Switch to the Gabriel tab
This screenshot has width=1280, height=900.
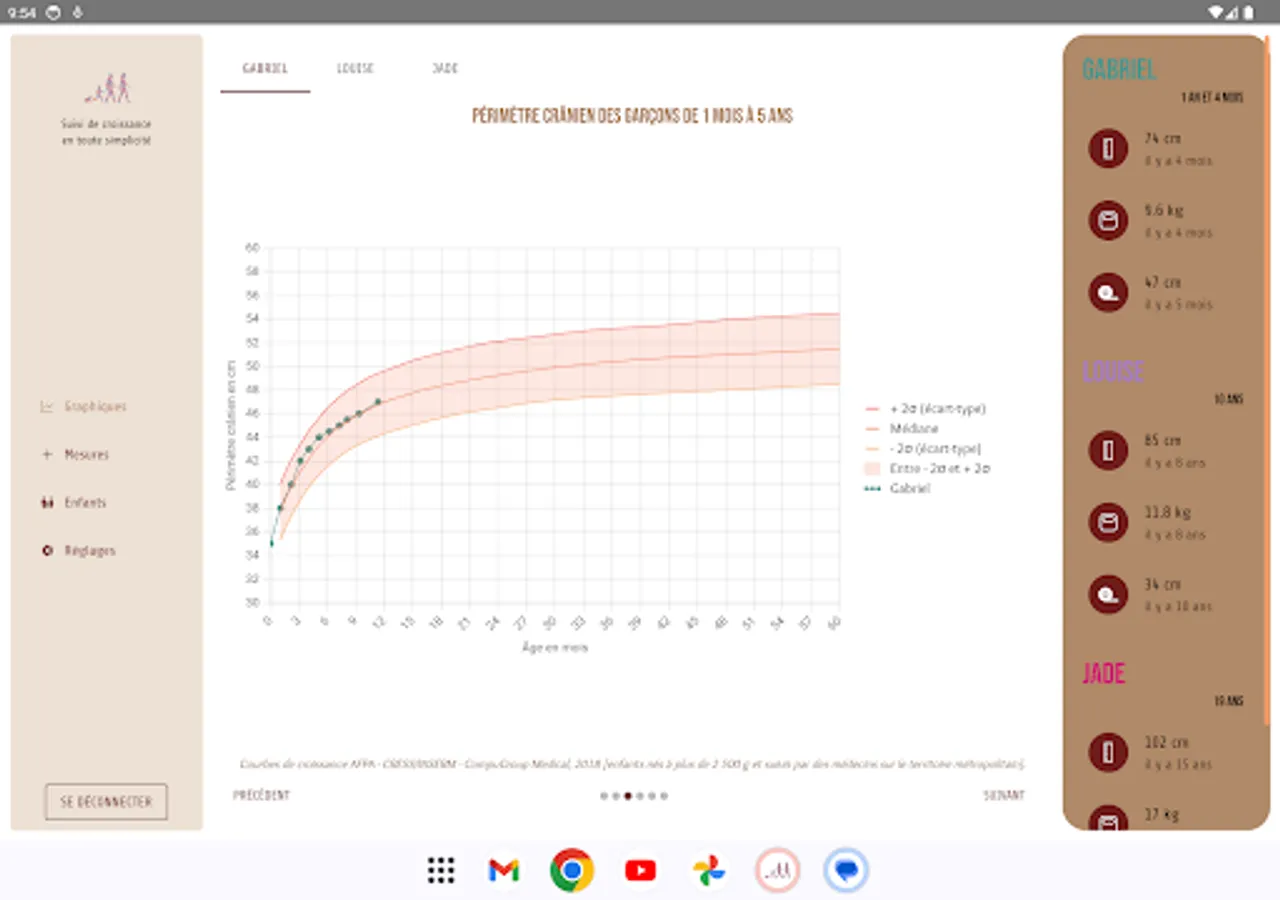265,69
